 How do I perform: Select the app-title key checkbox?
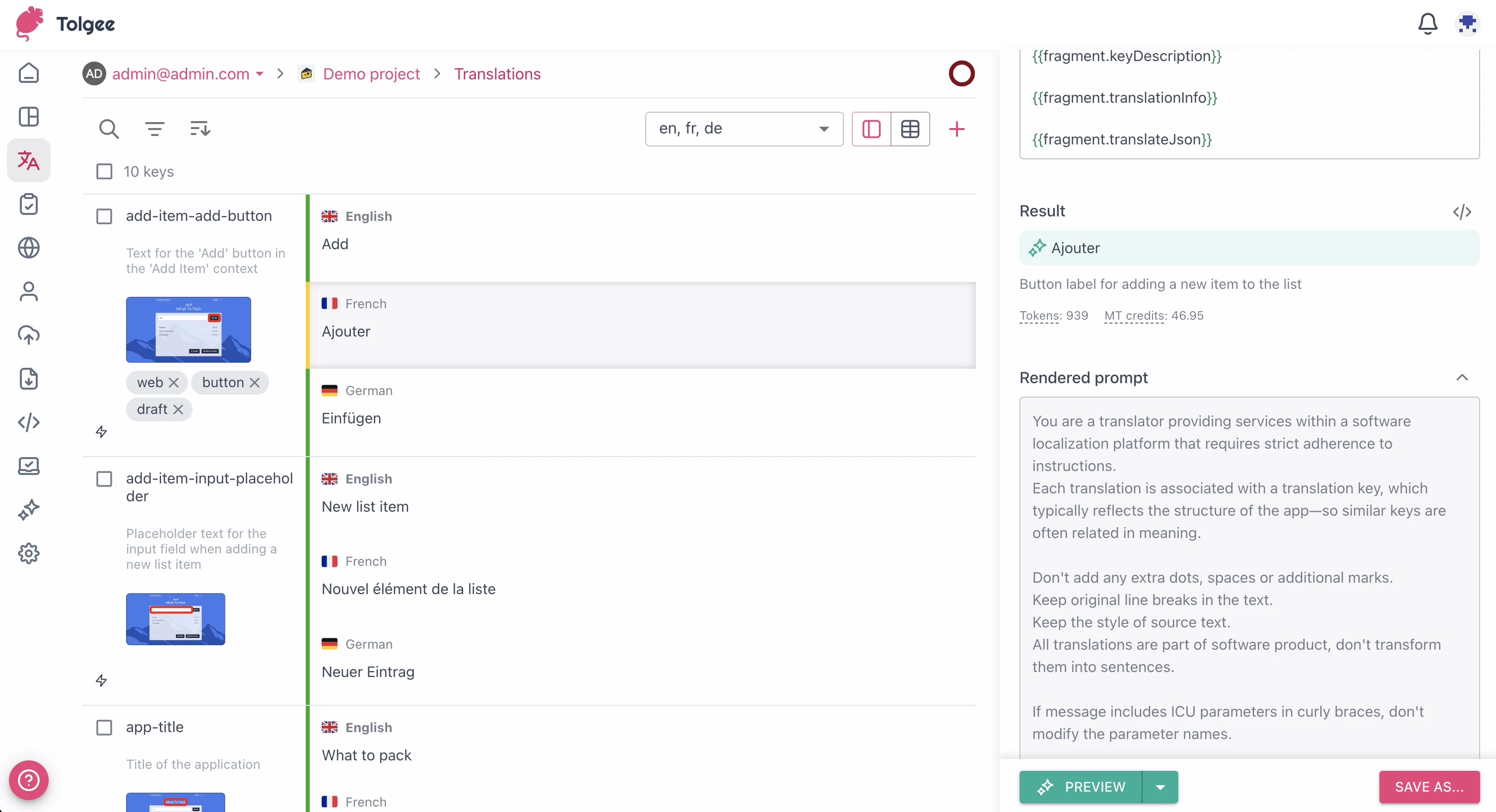104,727
